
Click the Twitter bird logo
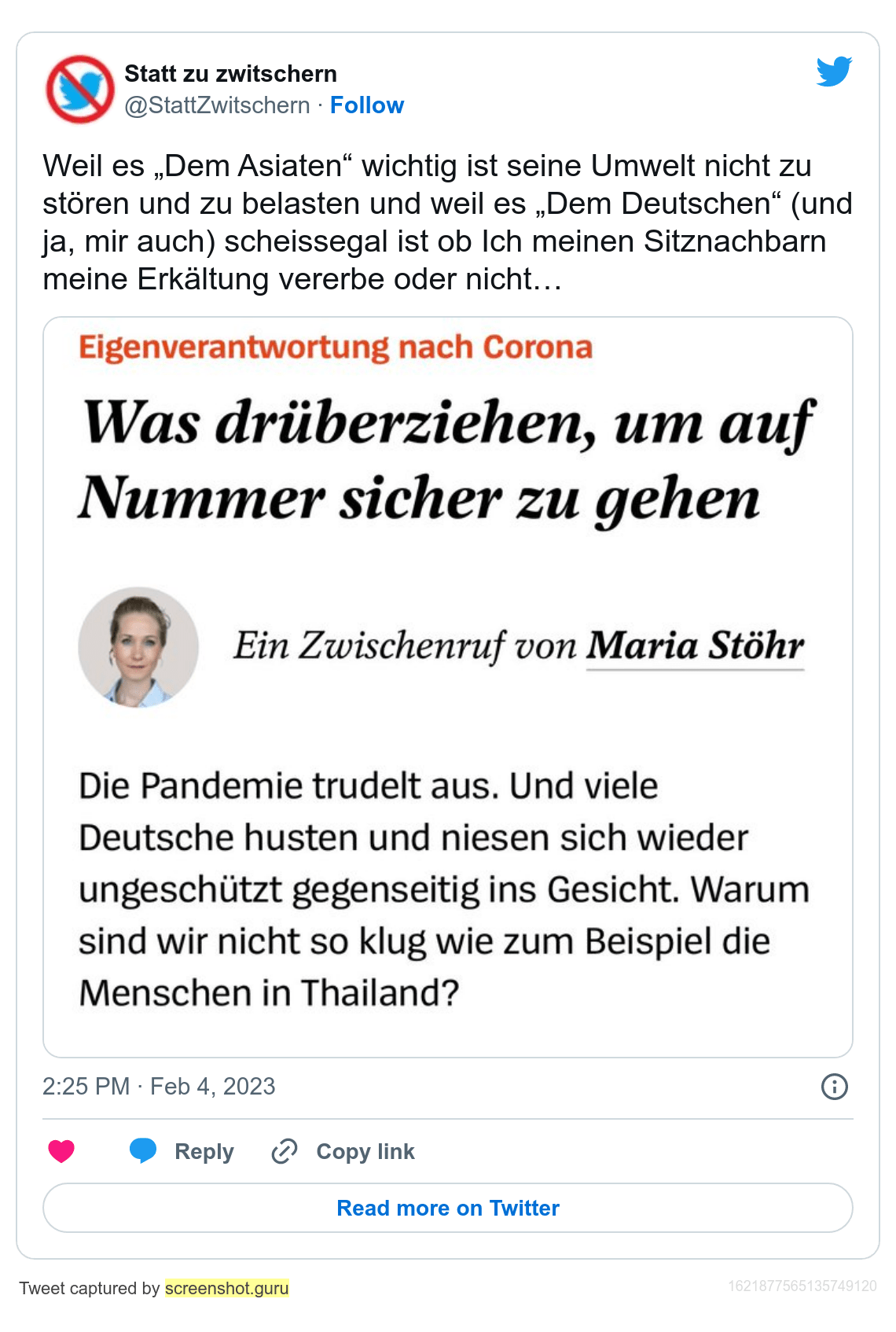834,72
